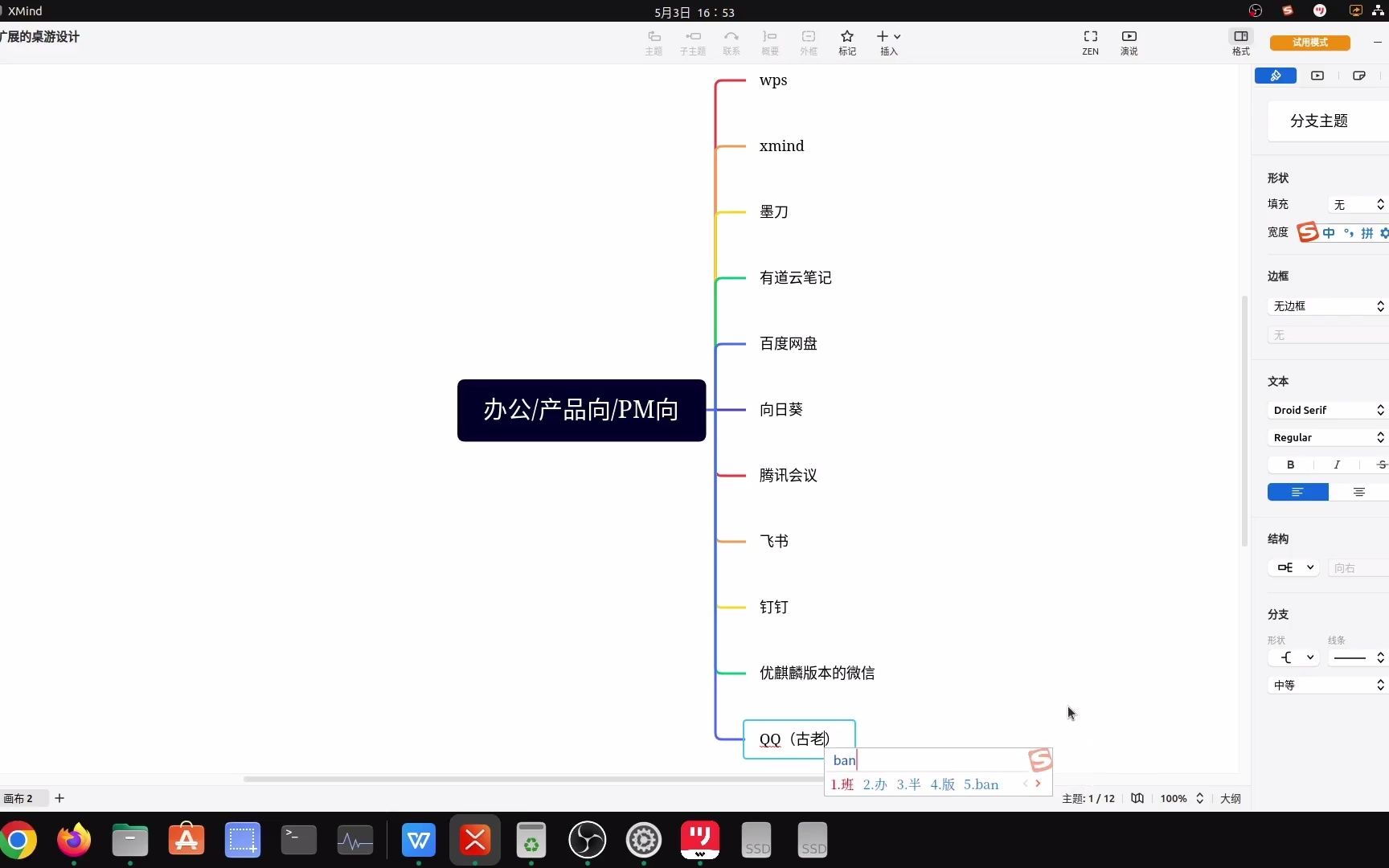
Task: Select the 墨刀 topic
Action: 773,212
